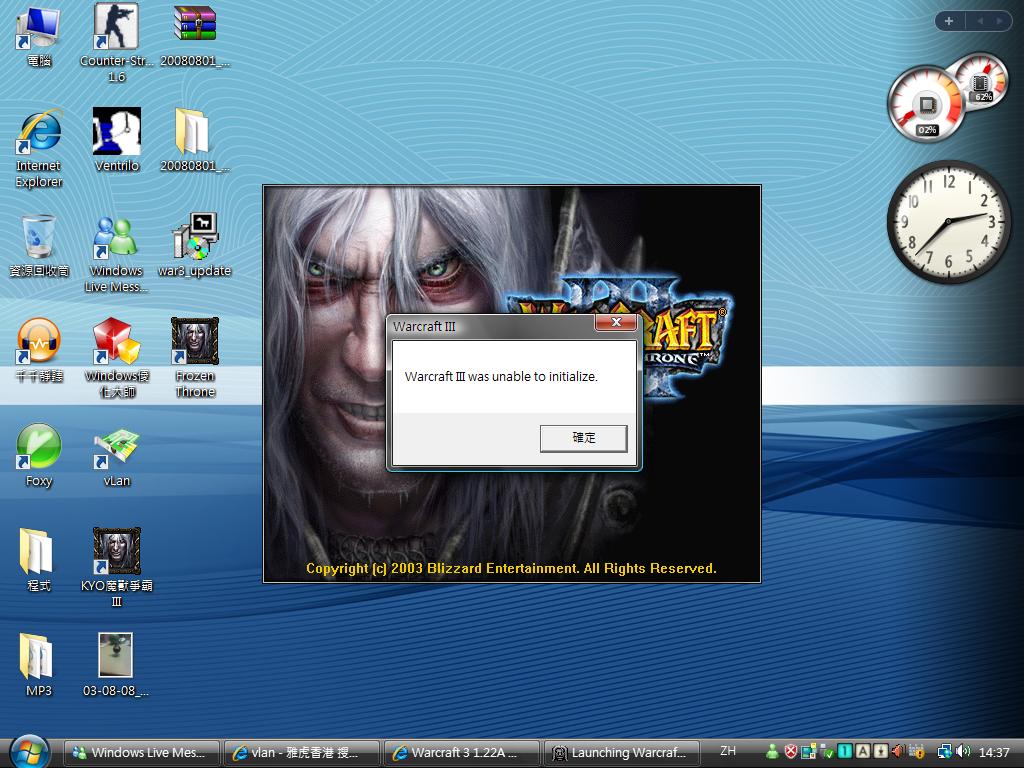Open the Foxy desktop shortcut
This screenshot has width=1024, height=768.
[x=39, y=447]
